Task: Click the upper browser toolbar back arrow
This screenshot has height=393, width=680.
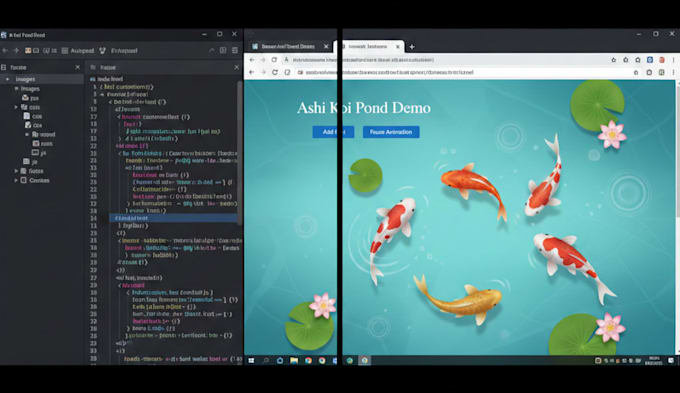Action: pos(252,60)
